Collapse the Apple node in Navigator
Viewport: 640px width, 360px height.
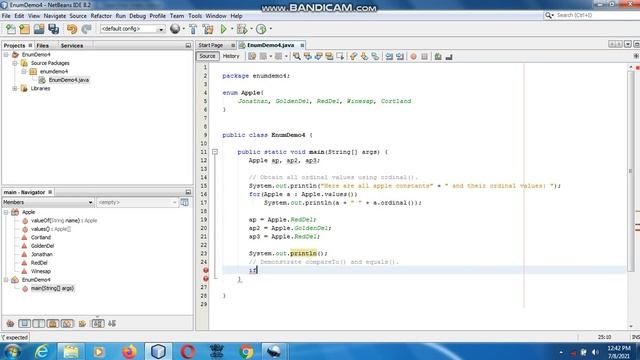6,212
